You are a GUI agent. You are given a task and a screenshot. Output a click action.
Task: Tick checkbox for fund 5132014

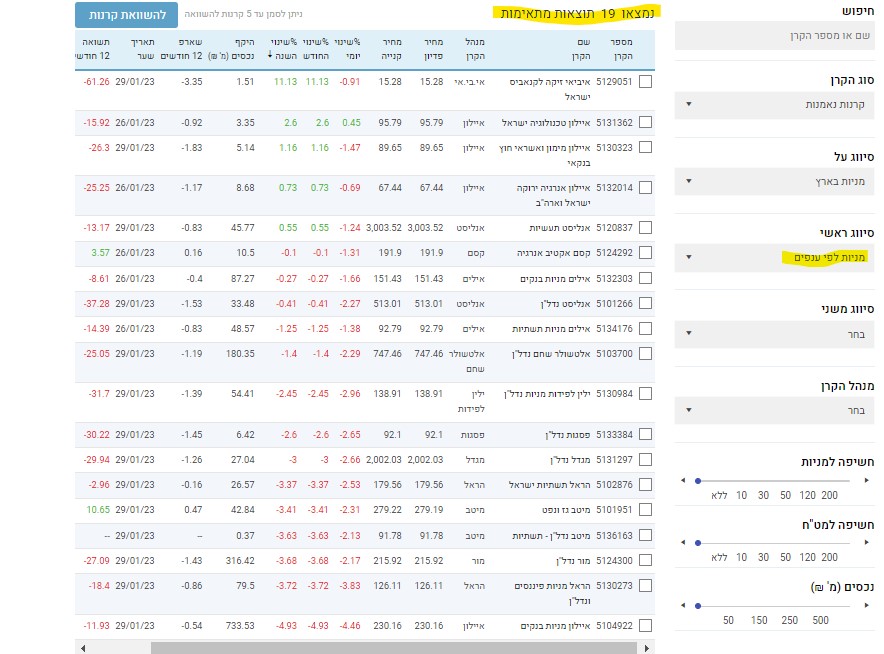coord(646,188)
